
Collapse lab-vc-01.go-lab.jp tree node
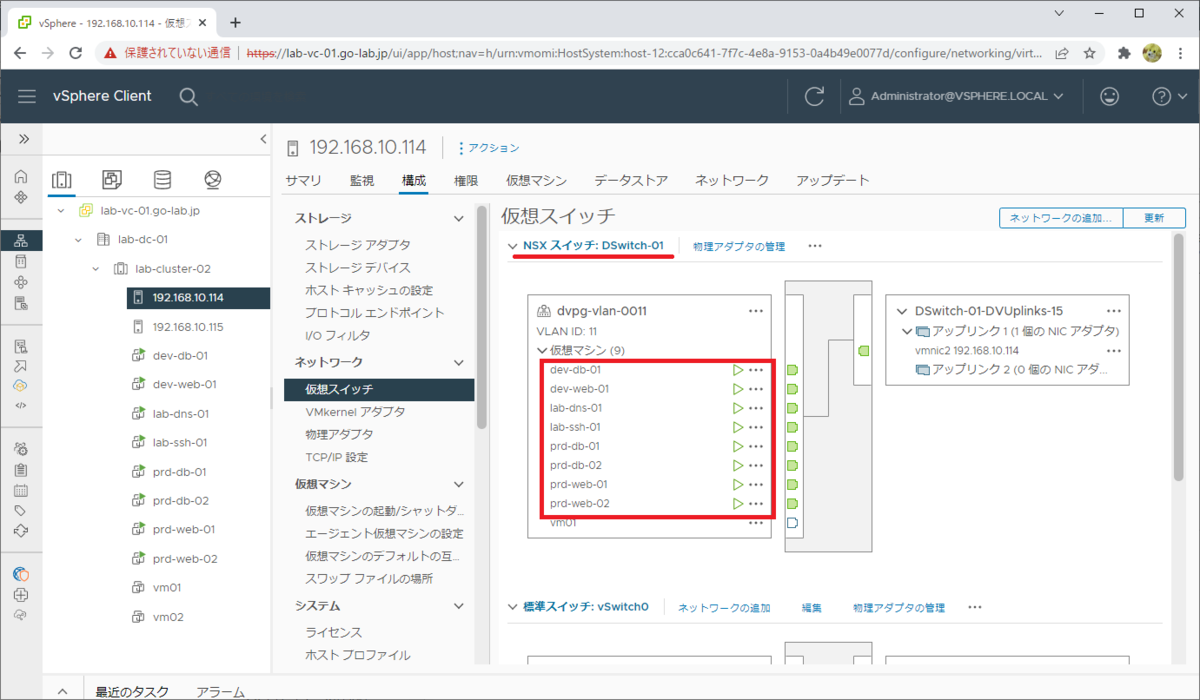[x=61, y=211]
